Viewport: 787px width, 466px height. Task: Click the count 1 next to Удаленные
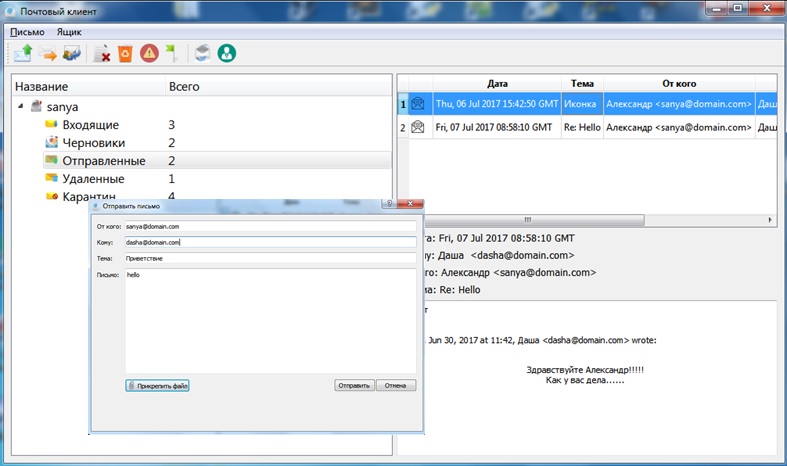tap(172, 179)
